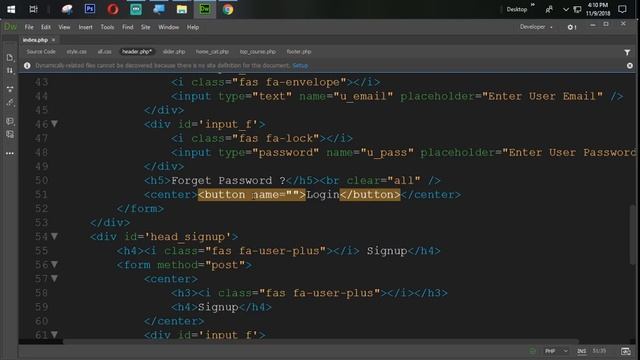This screenshot has height=360, width=640.
Task: Click the Setup link in info bar
Action: click(300, 66)
